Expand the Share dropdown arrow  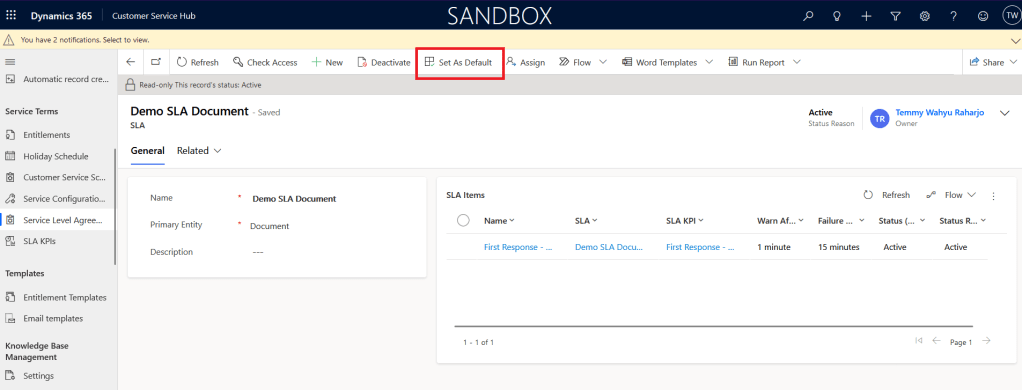pos(1013,63)
